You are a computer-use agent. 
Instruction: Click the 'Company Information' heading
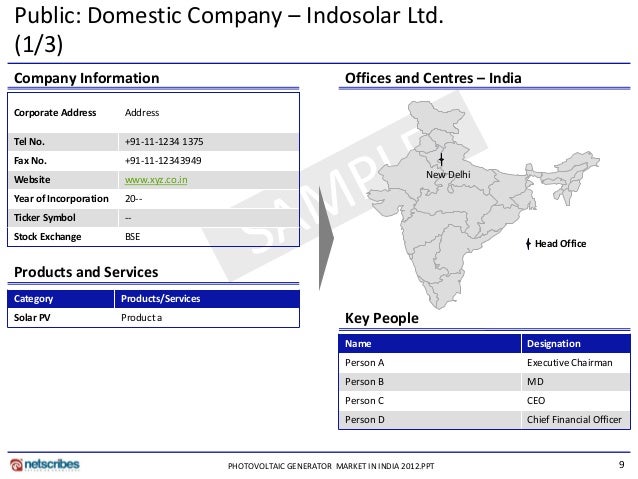click(x=87, y=78)
